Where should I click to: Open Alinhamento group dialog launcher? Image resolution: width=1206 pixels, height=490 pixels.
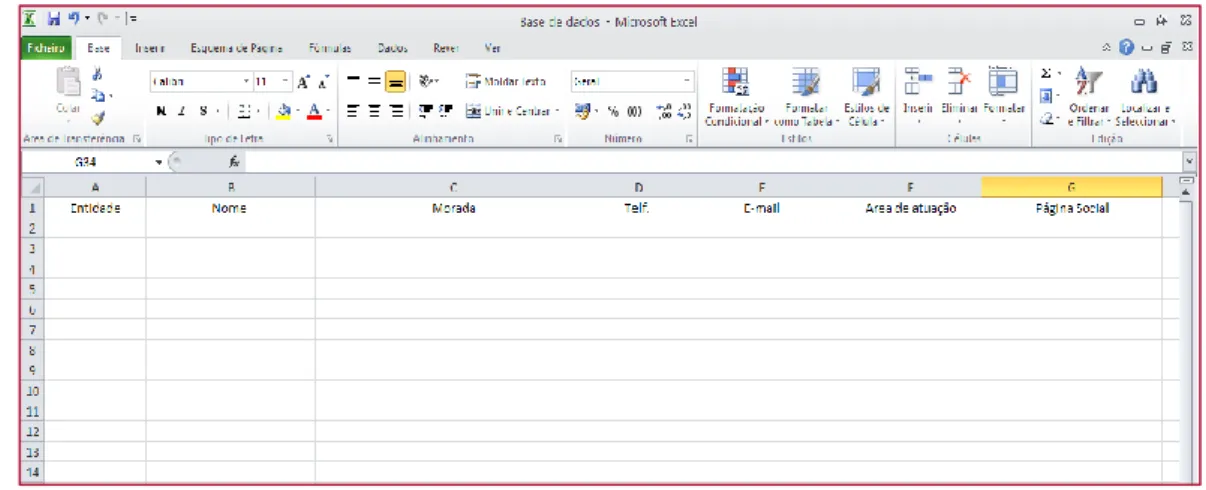tap(558, 140)
